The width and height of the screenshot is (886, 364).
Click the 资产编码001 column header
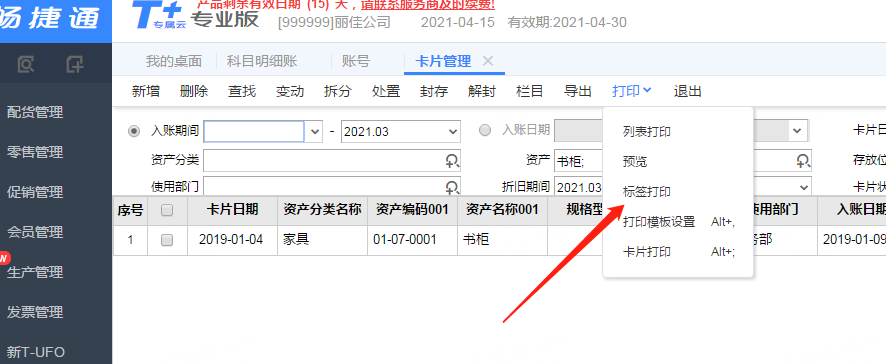pos(412,210)
